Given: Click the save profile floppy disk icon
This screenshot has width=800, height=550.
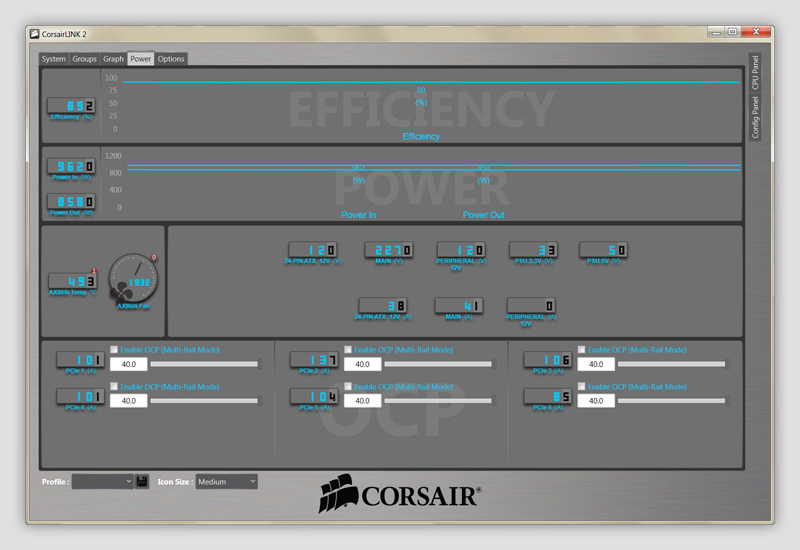Looking at the screenshot, I should tap(143, 481).
